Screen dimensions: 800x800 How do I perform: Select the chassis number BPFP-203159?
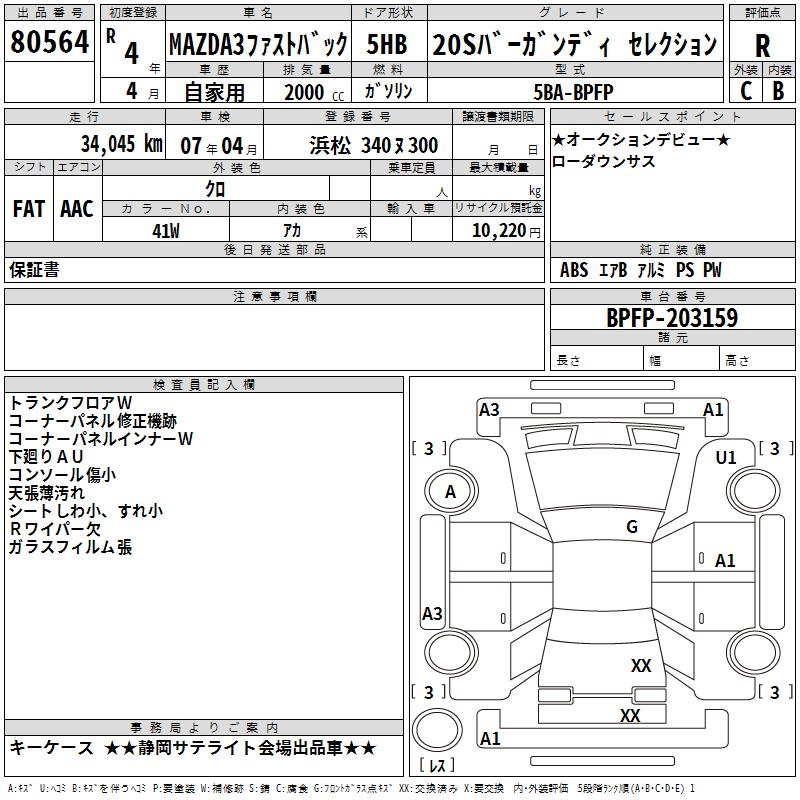[672, 318]
